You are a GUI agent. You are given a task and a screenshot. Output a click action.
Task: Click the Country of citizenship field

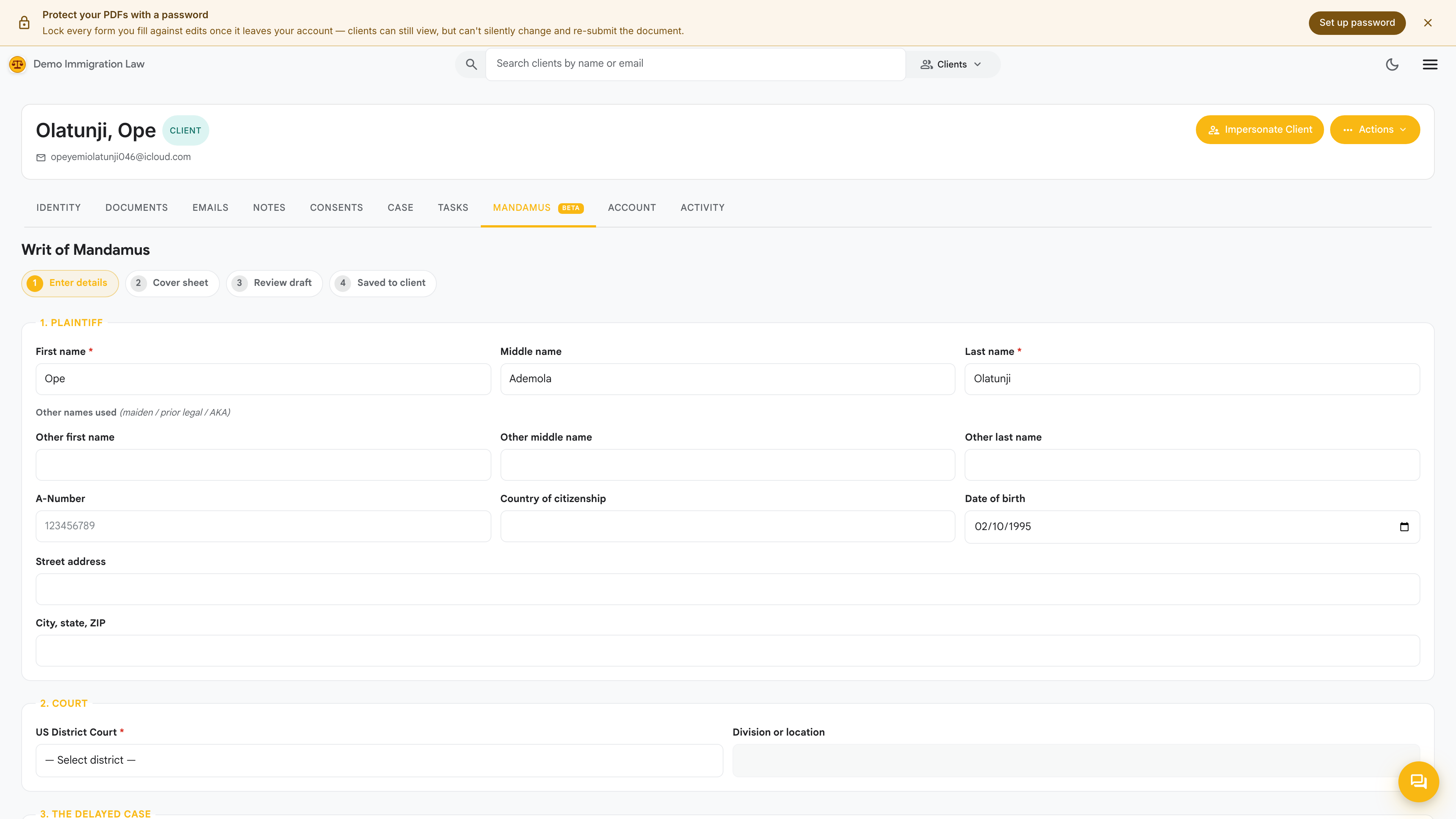pos(728,526)
